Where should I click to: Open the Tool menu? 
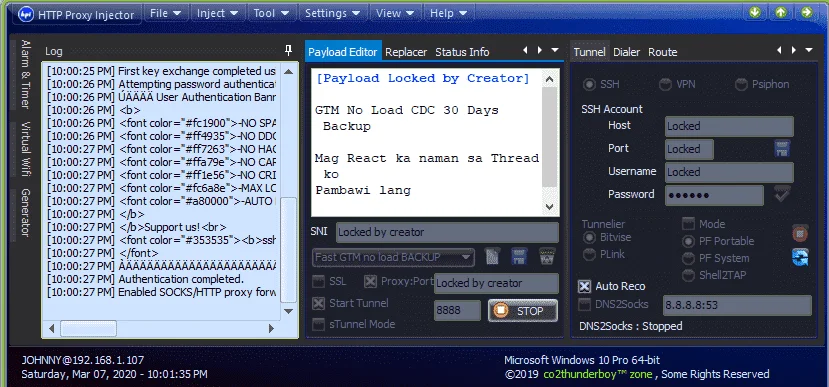pos(271,13)
